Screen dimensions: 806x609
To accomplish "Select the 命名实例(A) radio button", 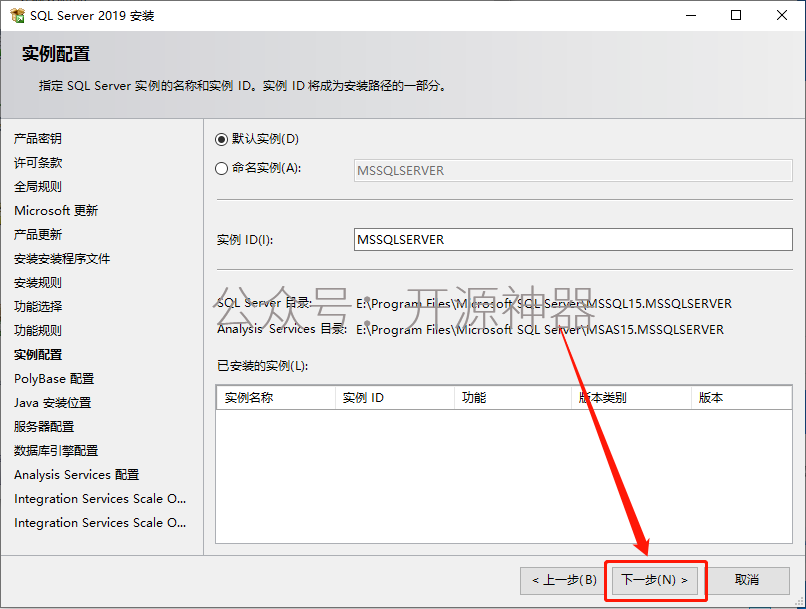I will pyautogui.click(x=222, y=169).
